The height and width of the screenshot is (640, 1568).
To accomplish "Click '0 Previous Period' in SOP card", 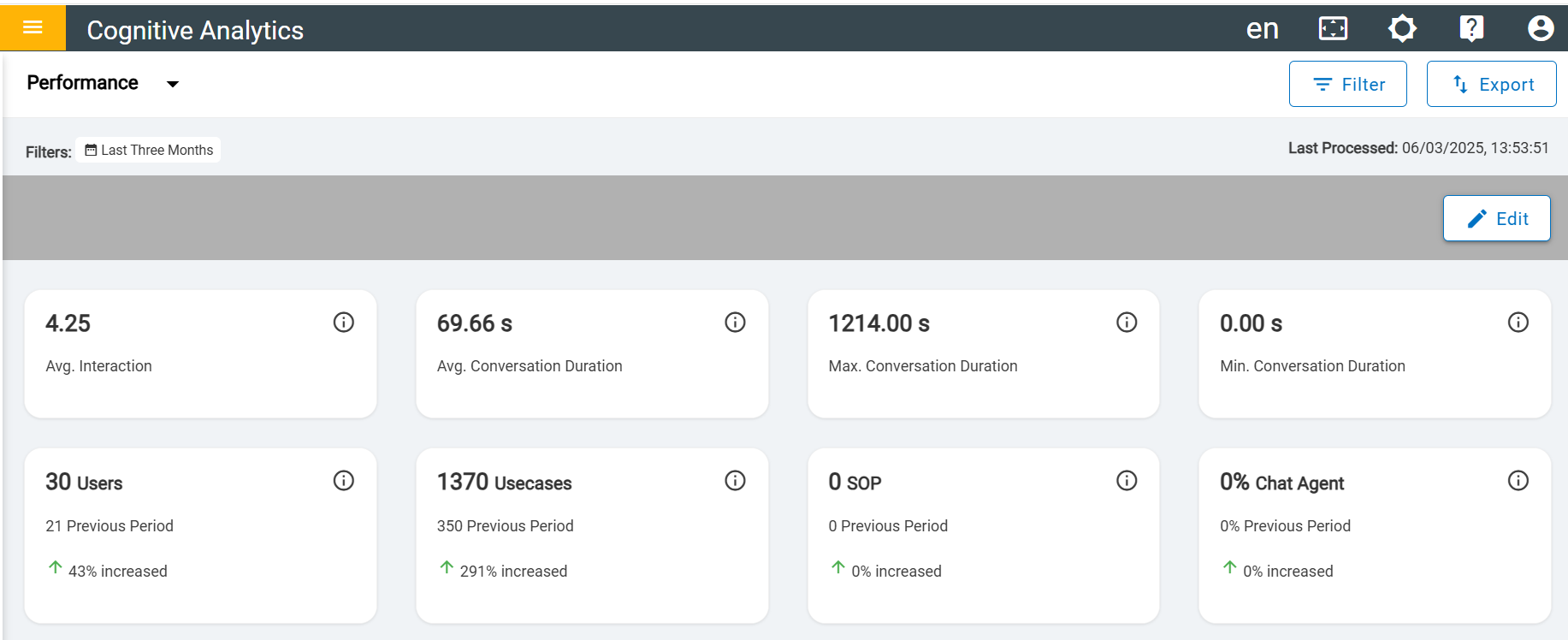I will pyautogui.click(x=888, y=526).
